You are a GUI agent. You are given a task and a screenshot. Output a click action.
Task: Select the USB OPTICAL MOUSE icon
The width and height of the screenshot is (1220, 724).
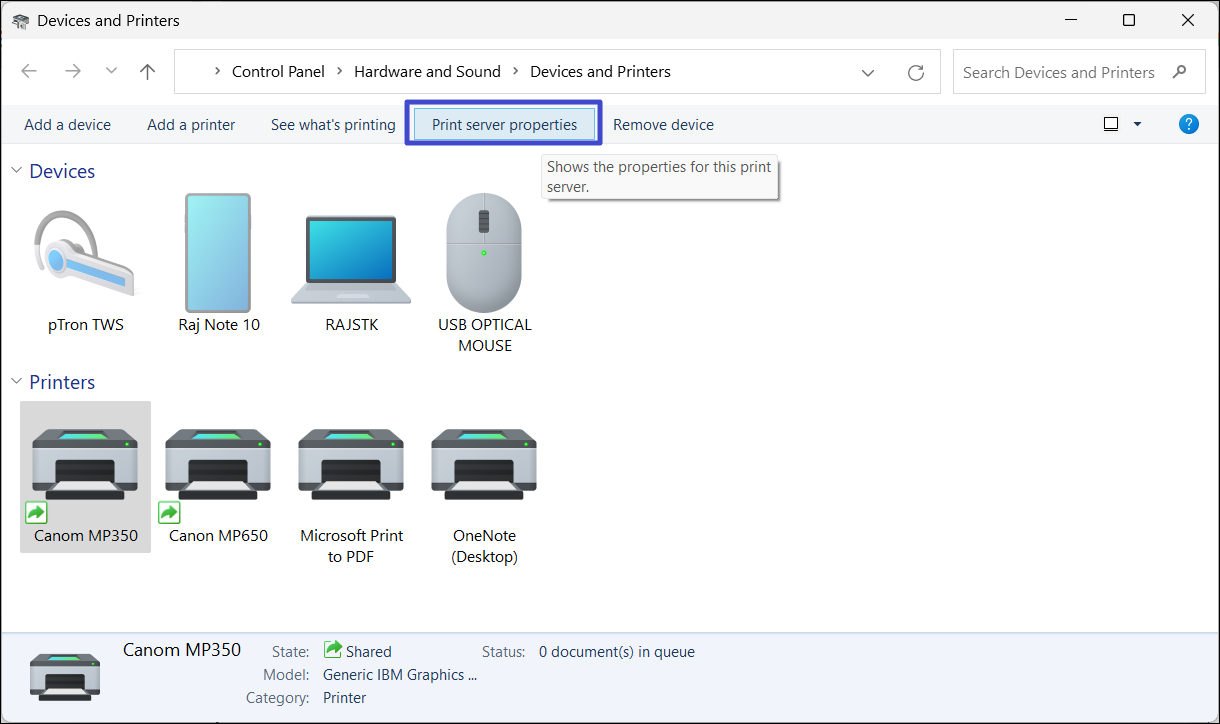(x=484, y=255)
